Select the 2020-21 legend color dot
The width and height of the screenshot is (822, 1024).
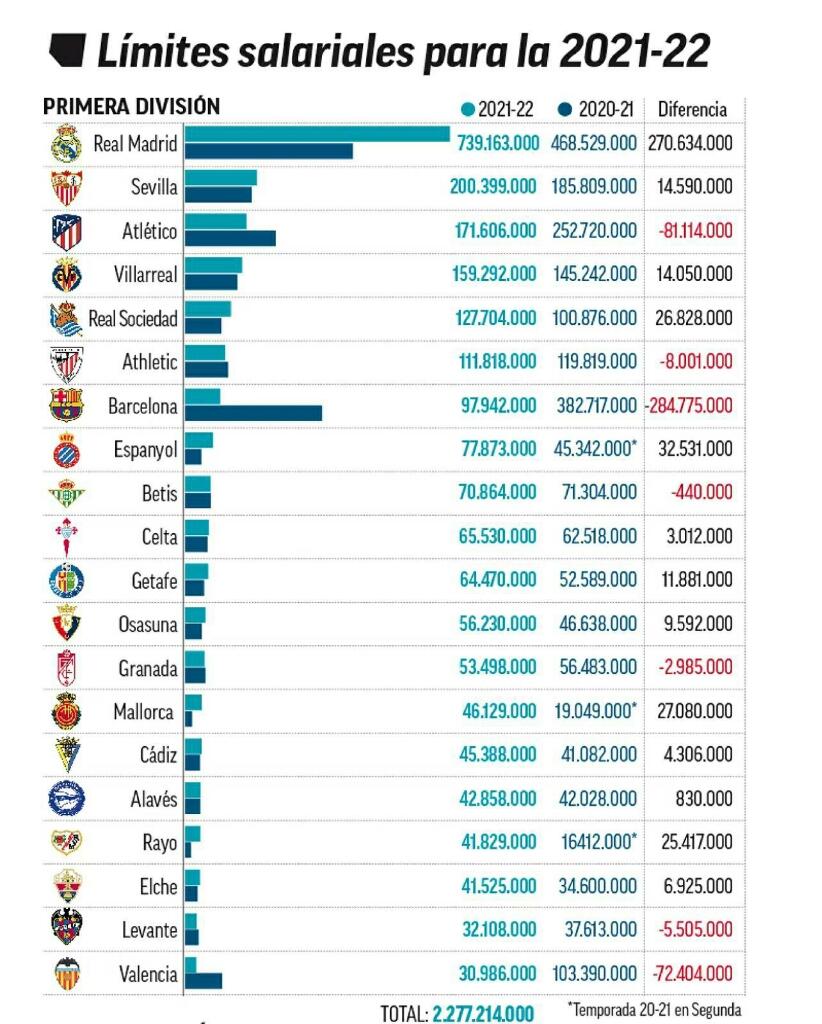pyautogui.click(x=565, y=110)
